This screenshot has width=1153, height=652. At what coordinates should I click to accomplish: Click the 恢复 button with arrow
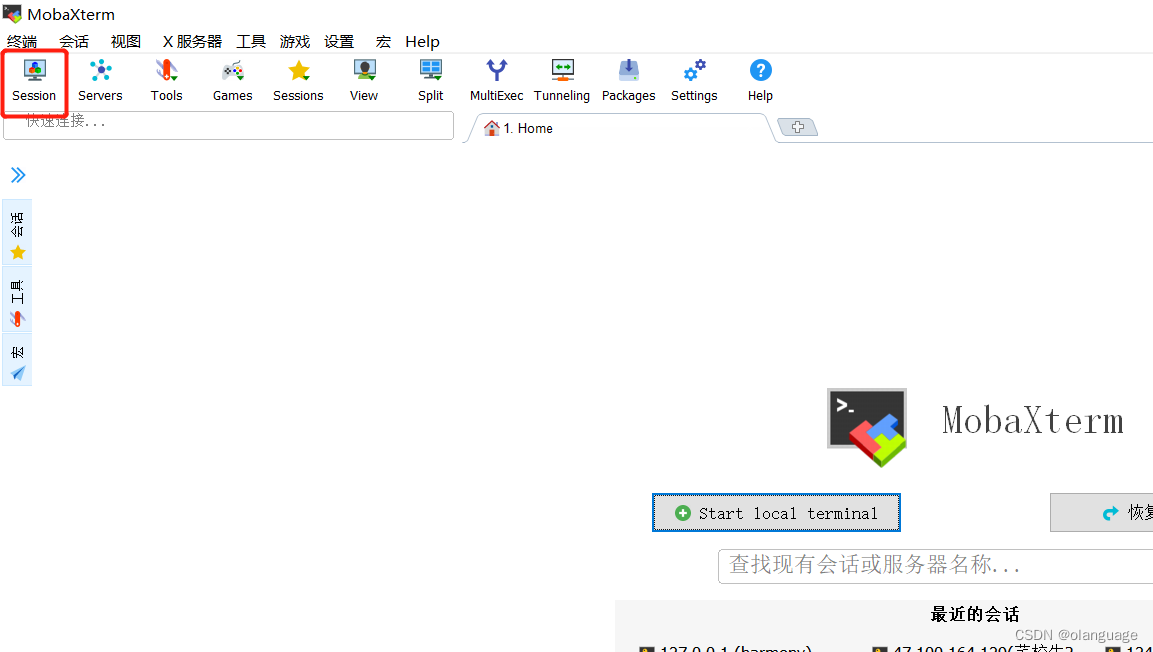(1102, 512)
